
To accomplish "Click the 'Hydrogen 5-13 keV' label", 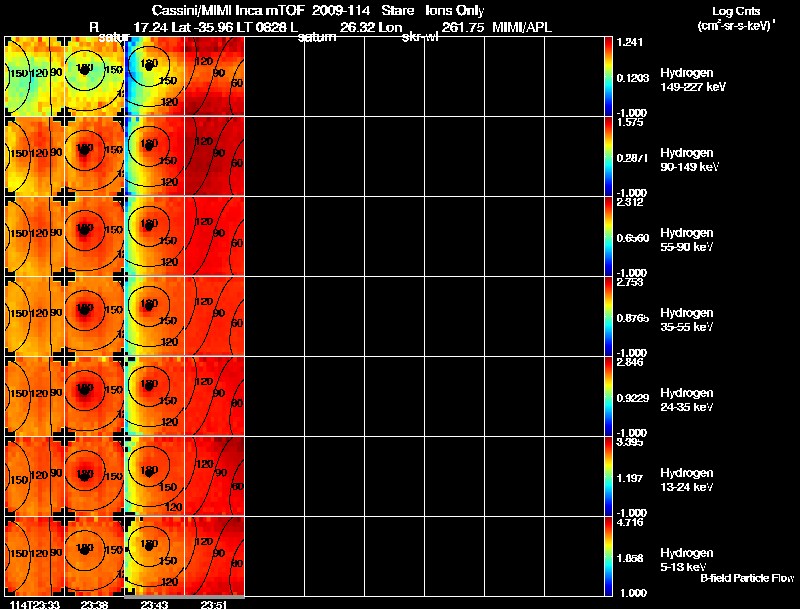I will [x=687, y=560].
